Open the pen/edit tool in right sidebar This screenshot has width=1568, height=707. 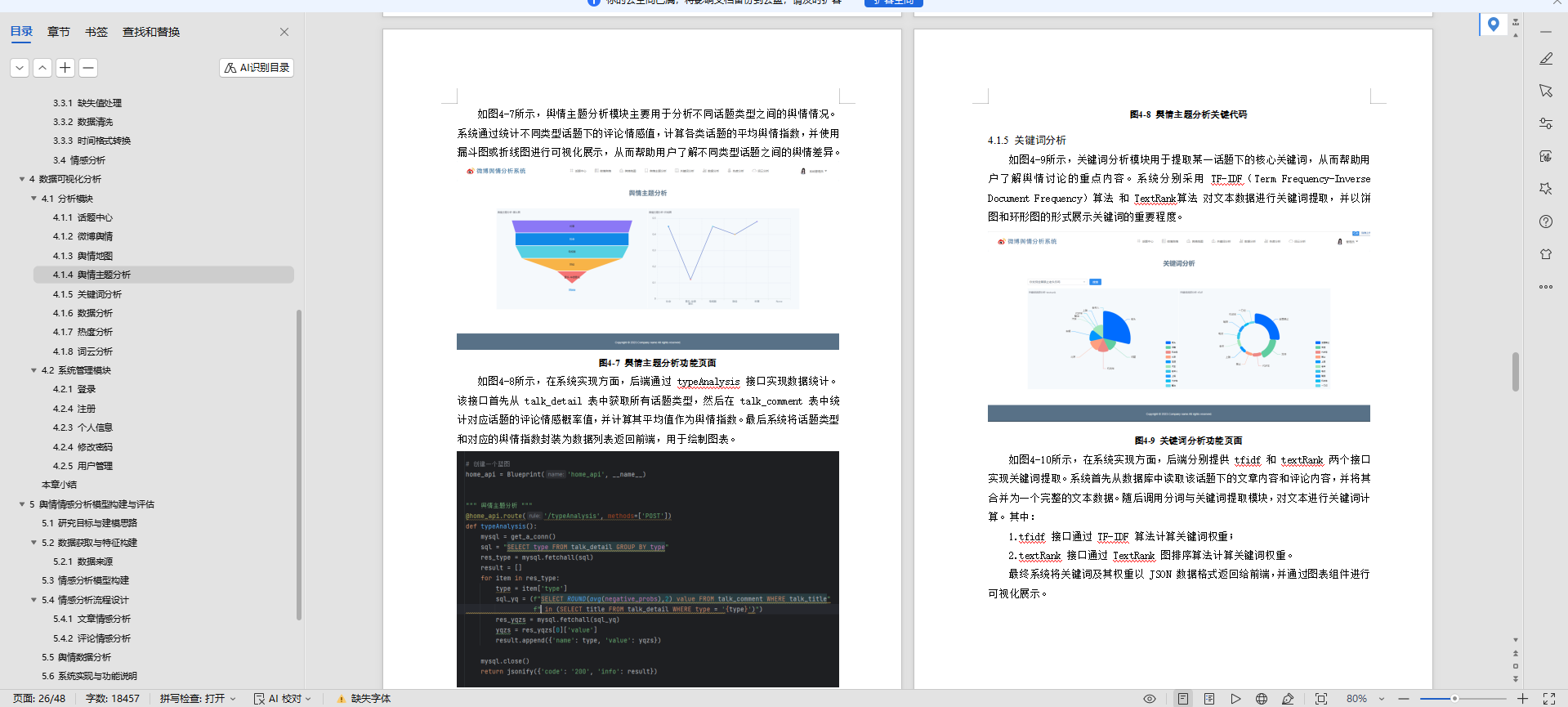[1546, 59]
